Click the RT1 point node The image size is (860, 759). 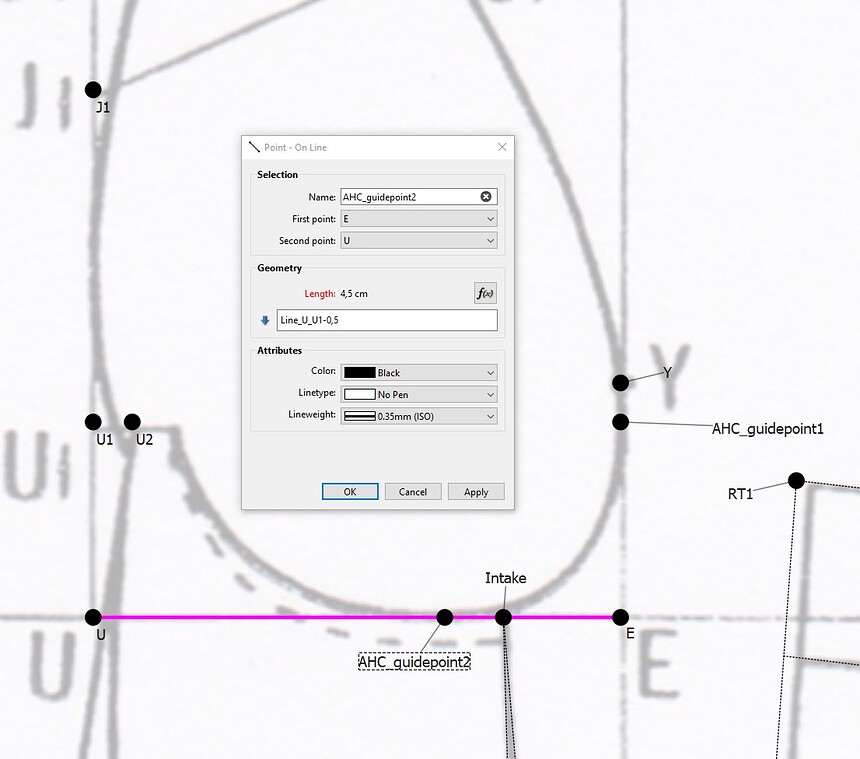tap(796, 481)
